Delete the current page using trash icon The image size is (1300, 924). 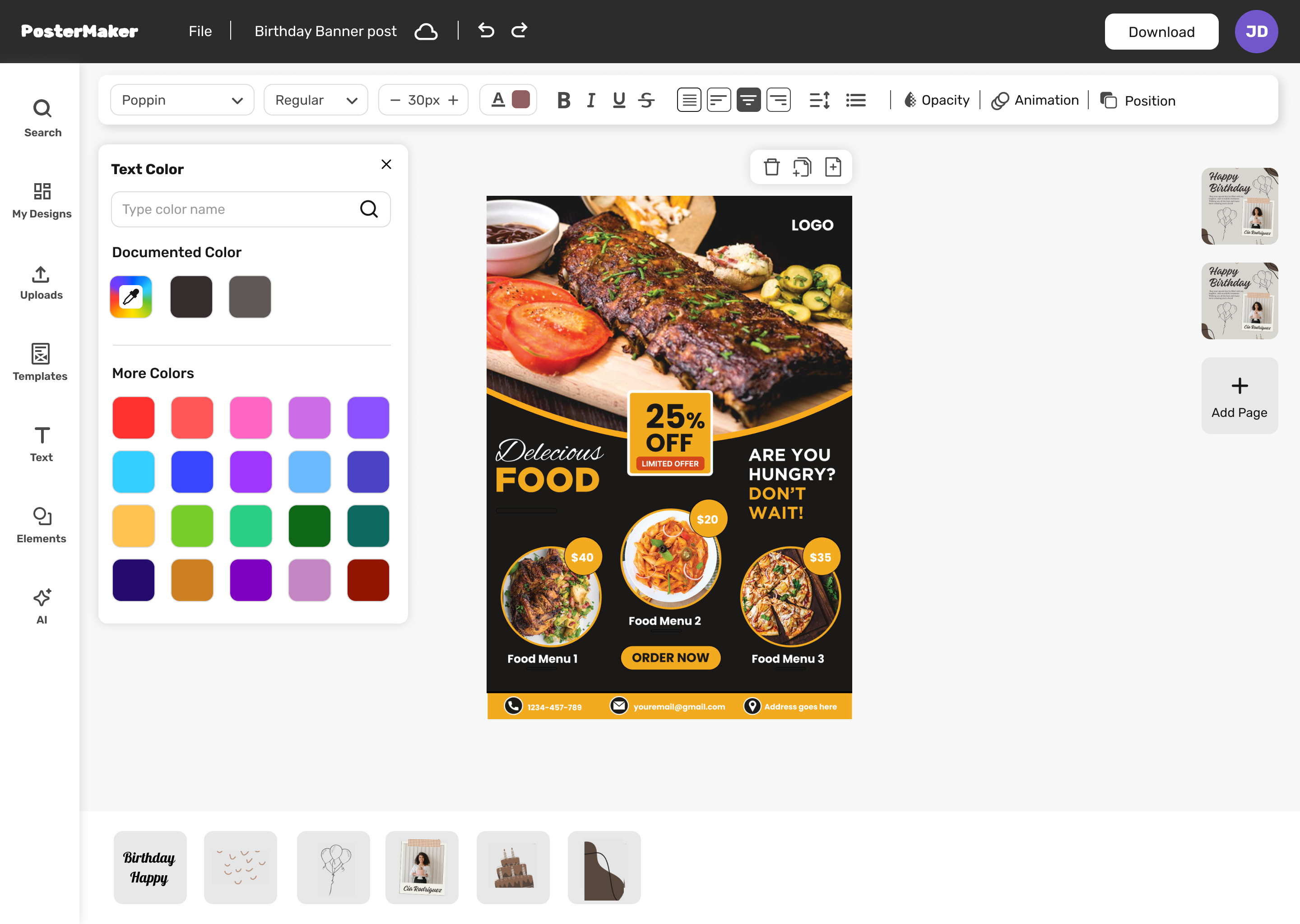pyautogui.click(x=772, y=166)
